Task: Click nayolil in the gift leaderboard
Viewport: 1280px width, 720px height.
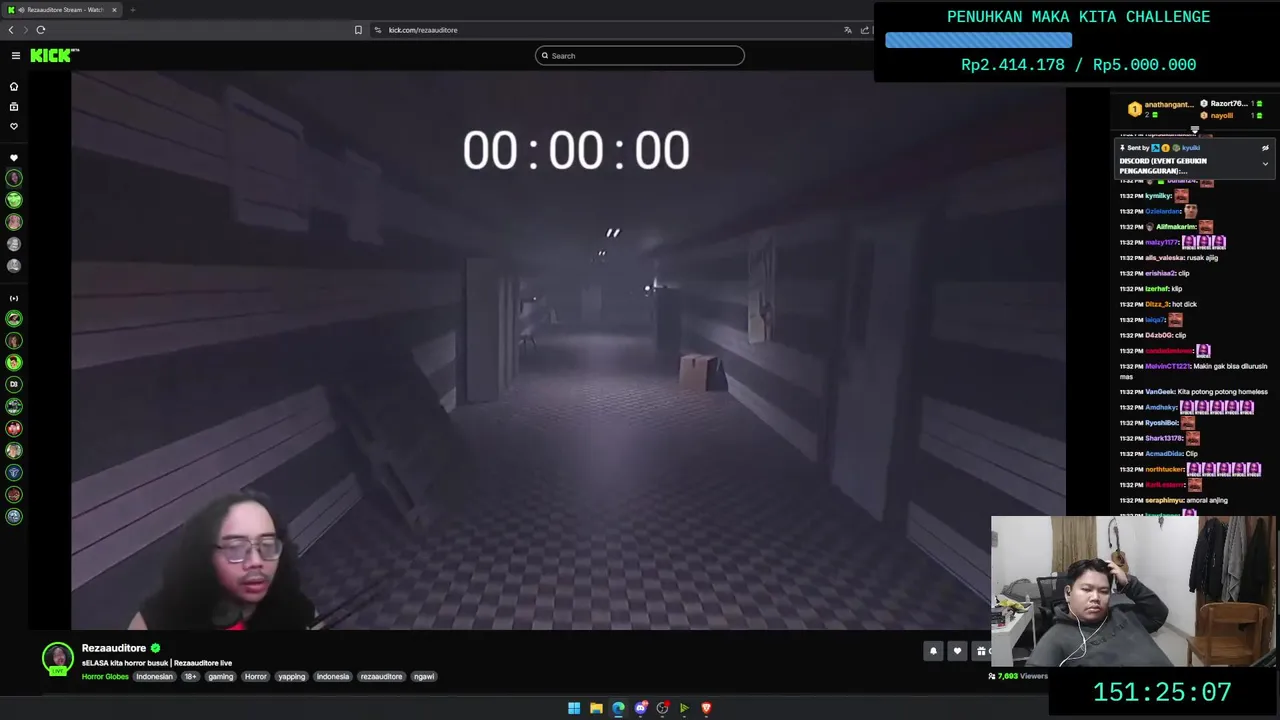Action: click(1221, 116)
